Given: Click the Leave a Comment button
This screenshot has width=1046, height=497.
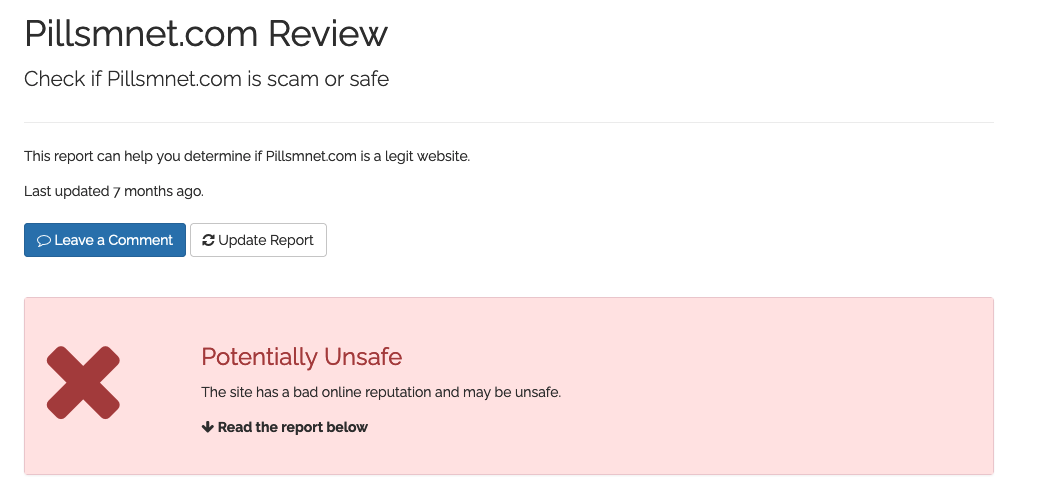Looking at the screenshot, I should tap(105, 239).
